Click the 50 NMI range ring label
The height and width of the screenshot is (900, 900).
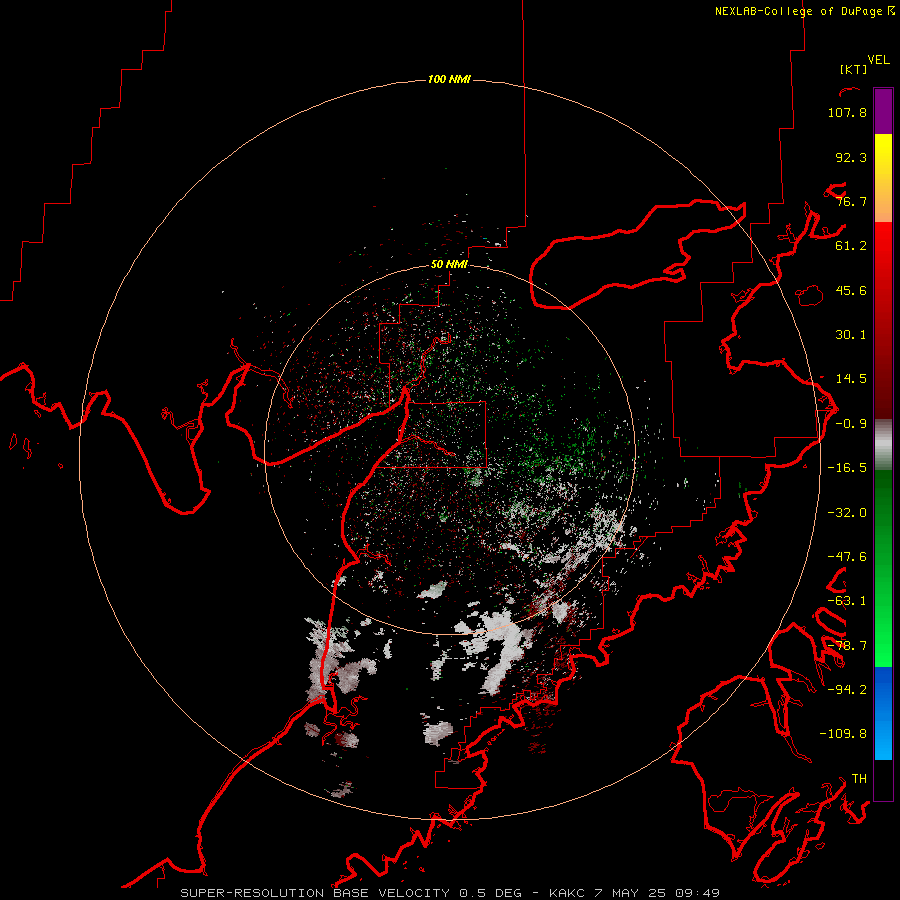point(449,264)
